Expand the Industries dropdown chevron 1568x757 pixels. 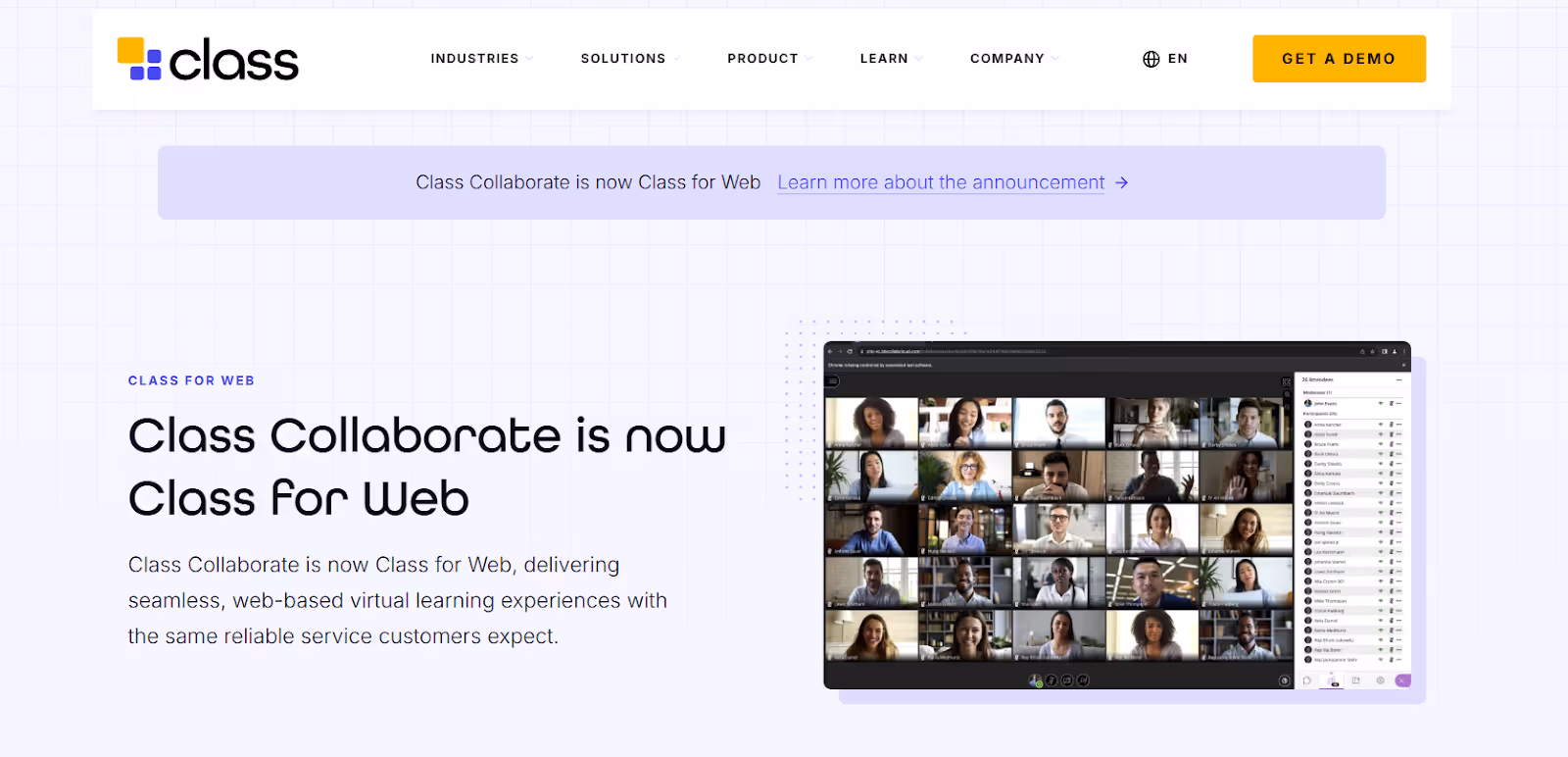pyautogui.click(x=529, y=59)
